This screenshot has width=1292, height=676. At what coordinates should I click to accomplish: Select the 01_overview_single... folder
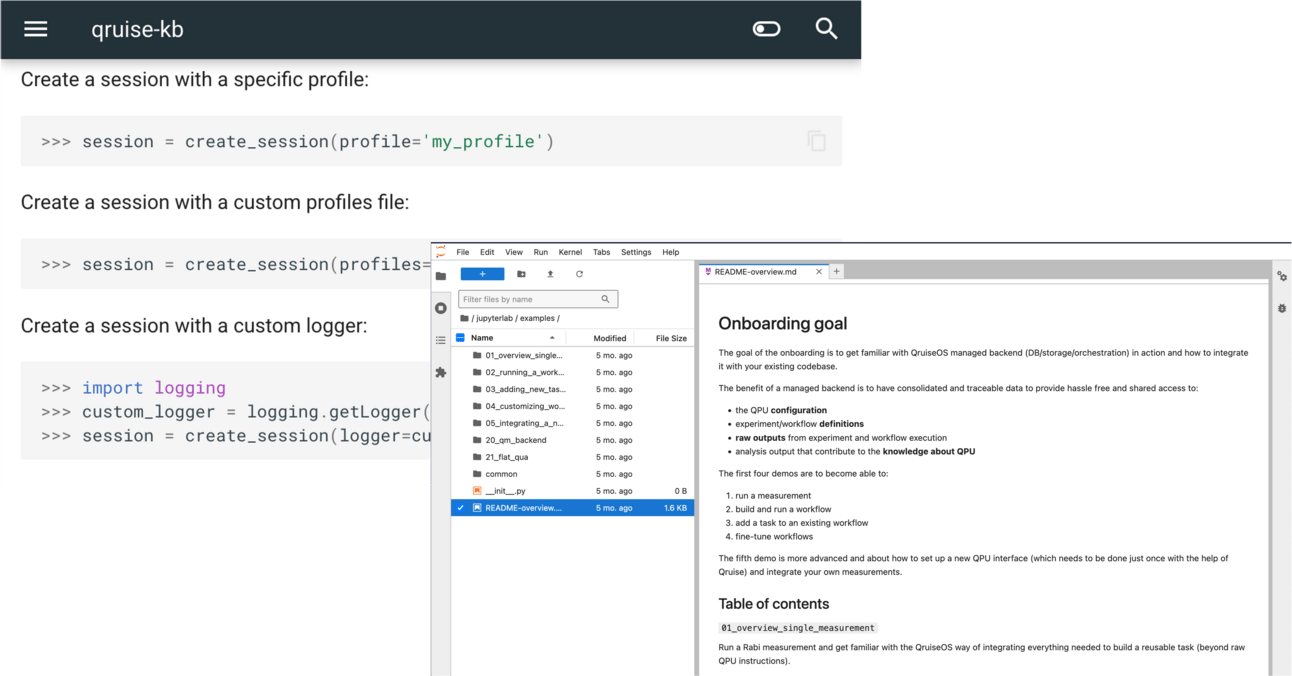click(573, 355)
